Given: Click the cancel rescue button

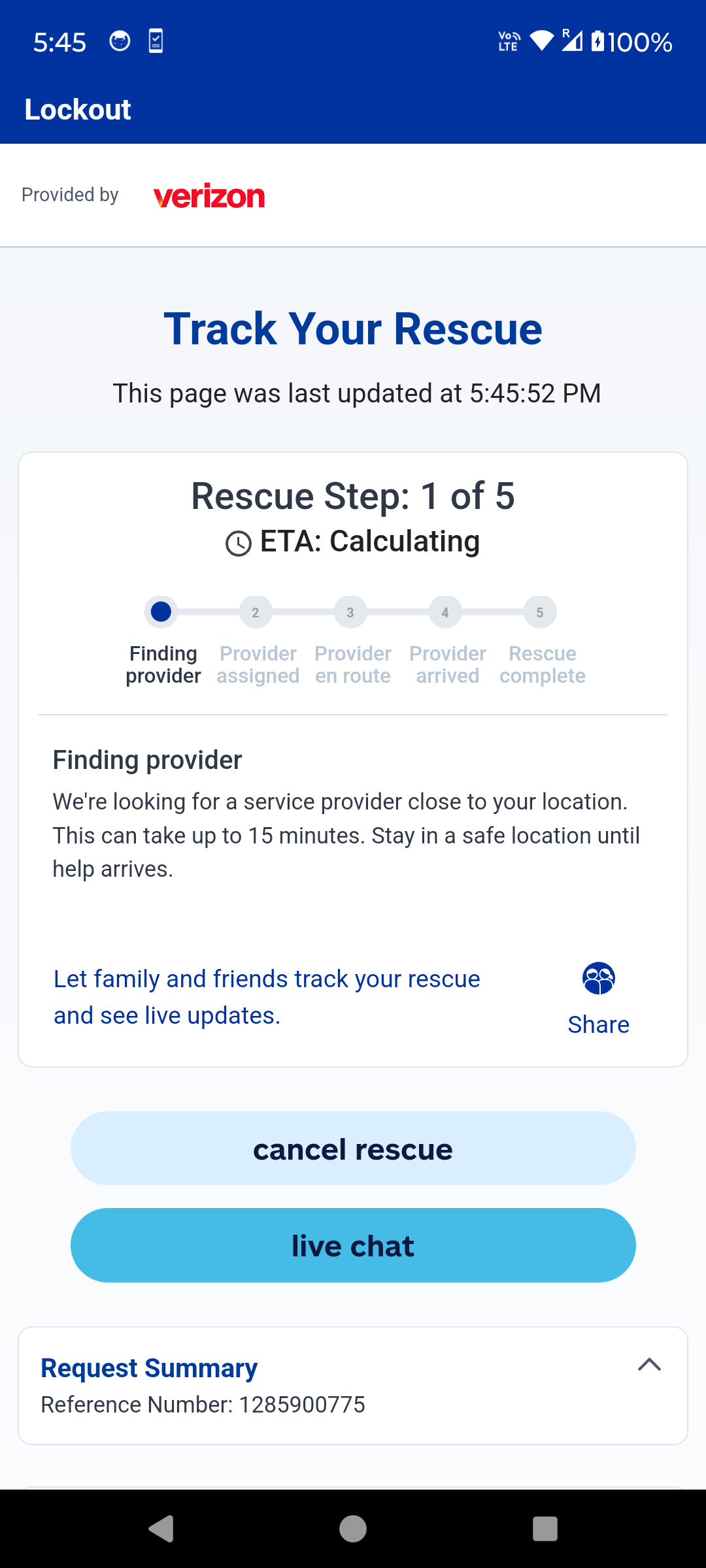Looking at the screenshot, I should tap(353, 1149).
